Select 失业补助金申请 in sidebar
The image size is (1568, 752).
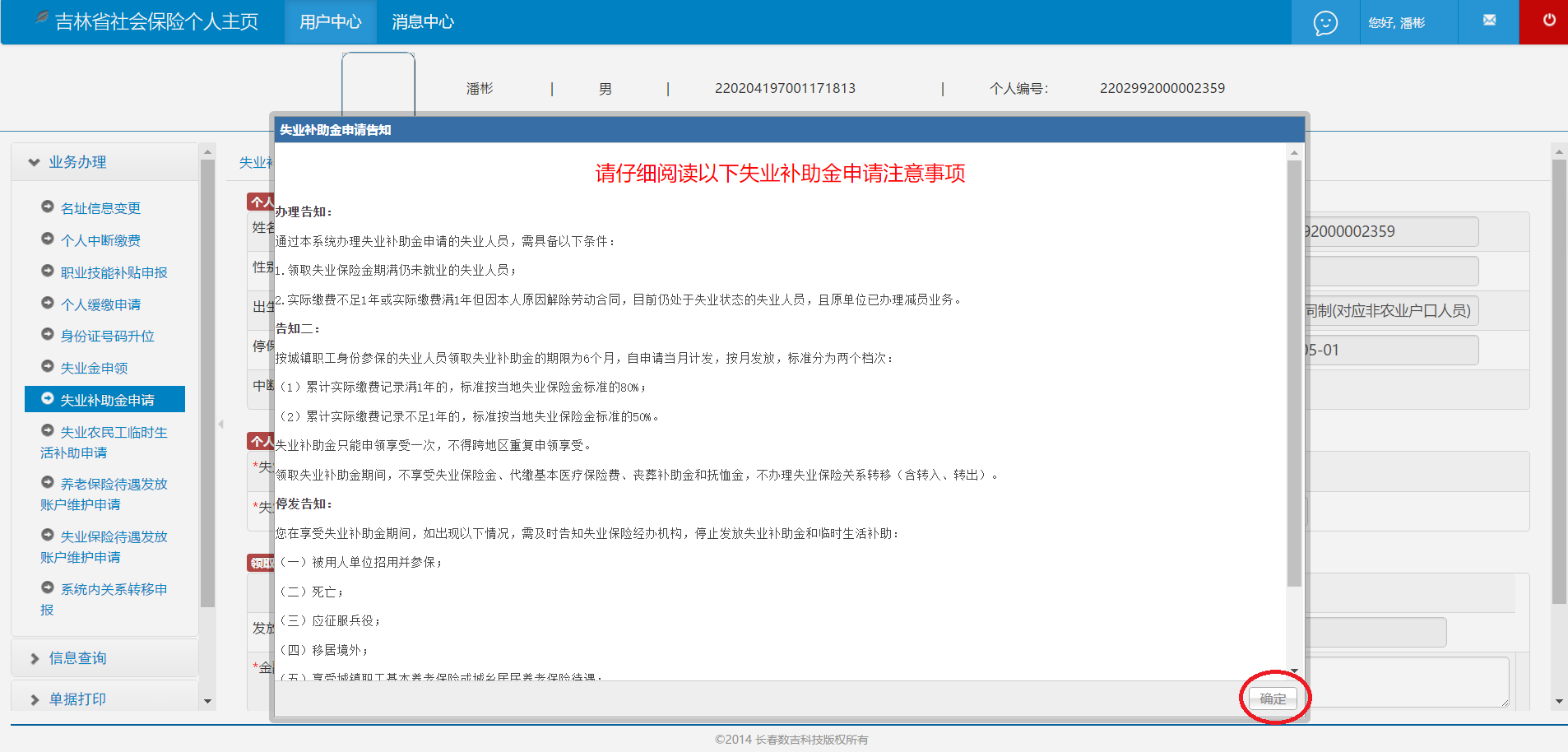pyautogui.click(x=107, y=400)
